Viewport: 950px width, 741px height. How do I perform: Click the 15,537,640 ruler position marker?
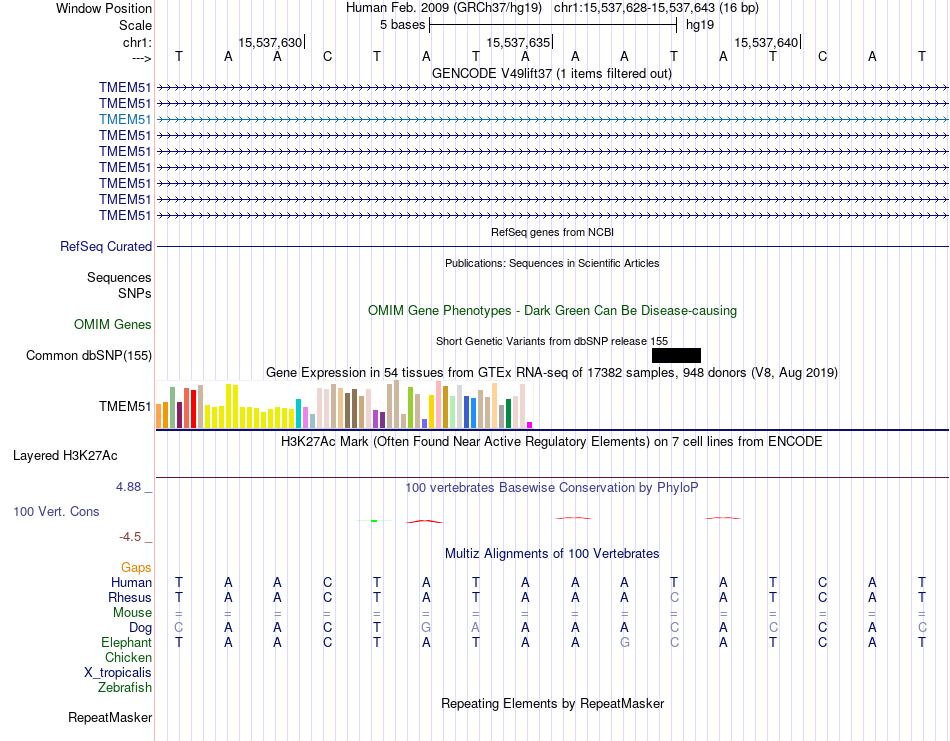click(x=766, y=42)
